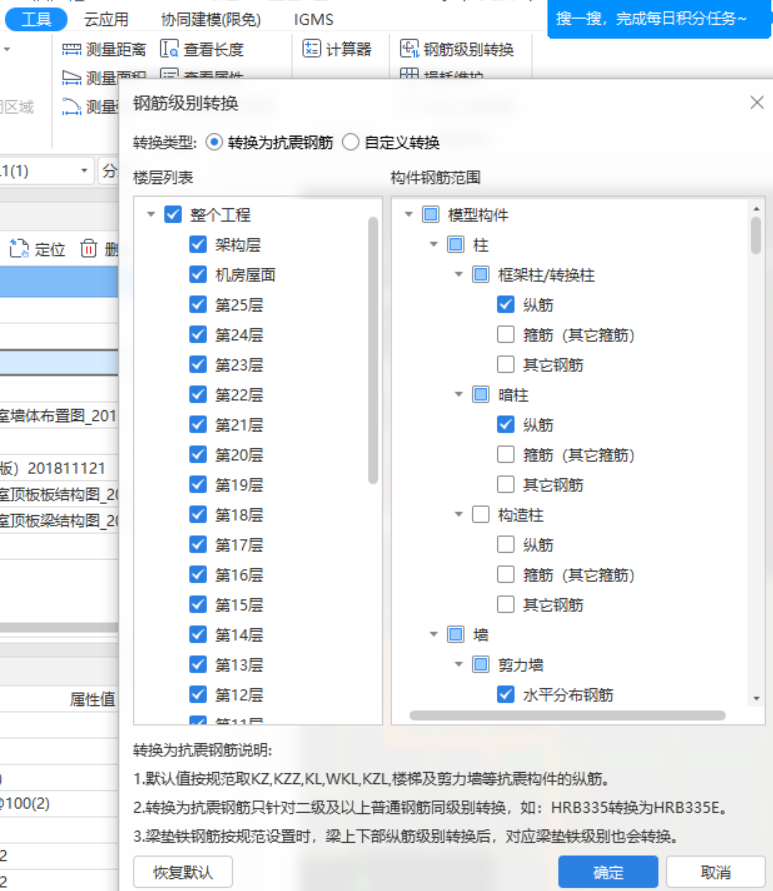773x891 pixels.
Task: Click the 构件钢筋范围 vertical scrollbar thumb
Action: pos(755,235)
